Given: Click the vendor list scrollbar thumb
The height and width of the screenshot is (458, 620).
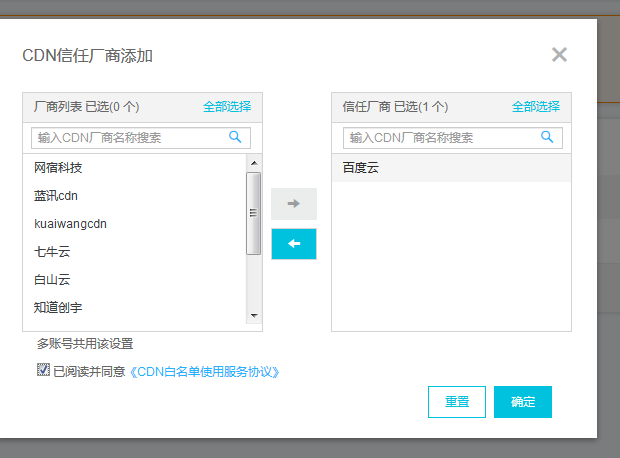Looking at the screenshot, I should 254,213.
